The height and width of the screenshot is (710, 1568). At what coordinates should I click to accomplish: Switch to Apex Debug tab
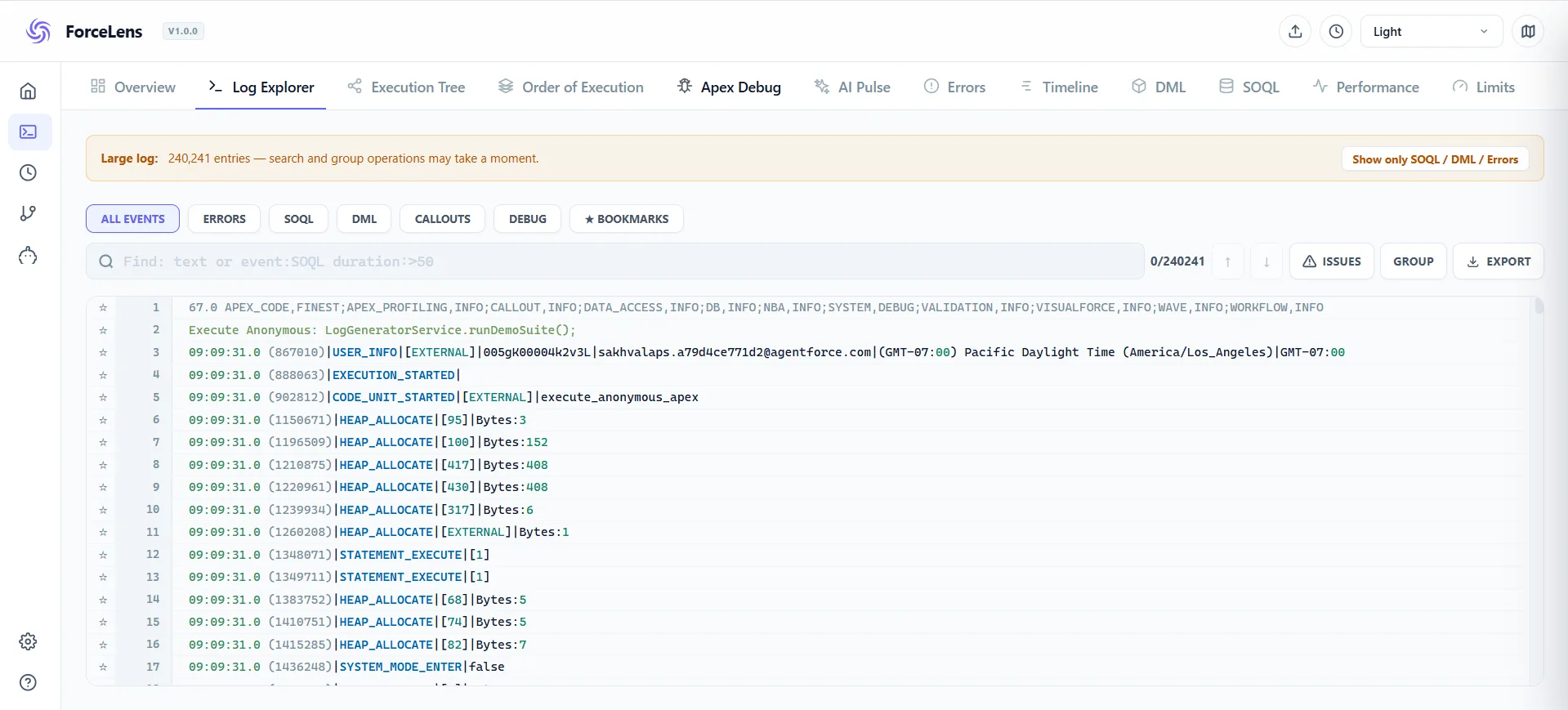[729, 87]
